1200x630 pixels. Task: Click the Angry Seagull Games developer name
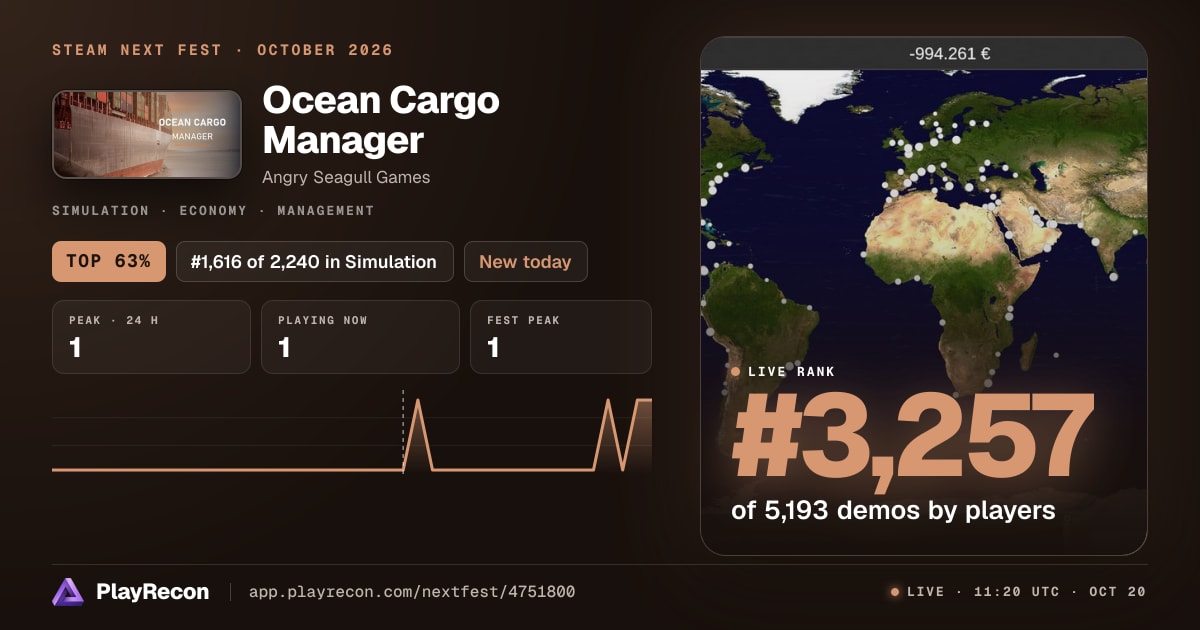[346, 177]
